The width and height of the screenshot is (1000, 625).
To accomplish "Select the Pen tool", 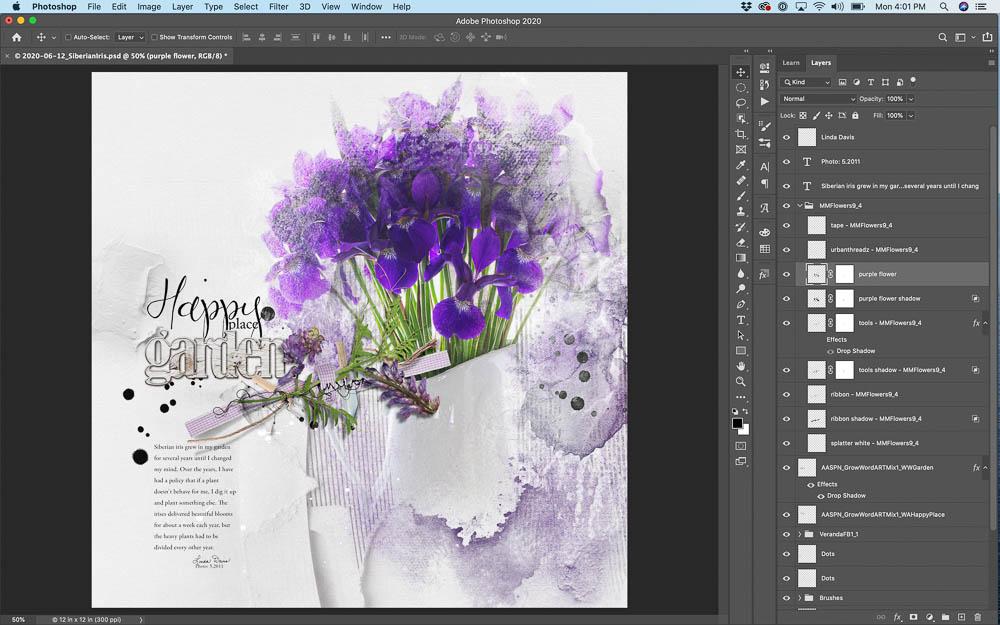I will click(x=740, y=304).
